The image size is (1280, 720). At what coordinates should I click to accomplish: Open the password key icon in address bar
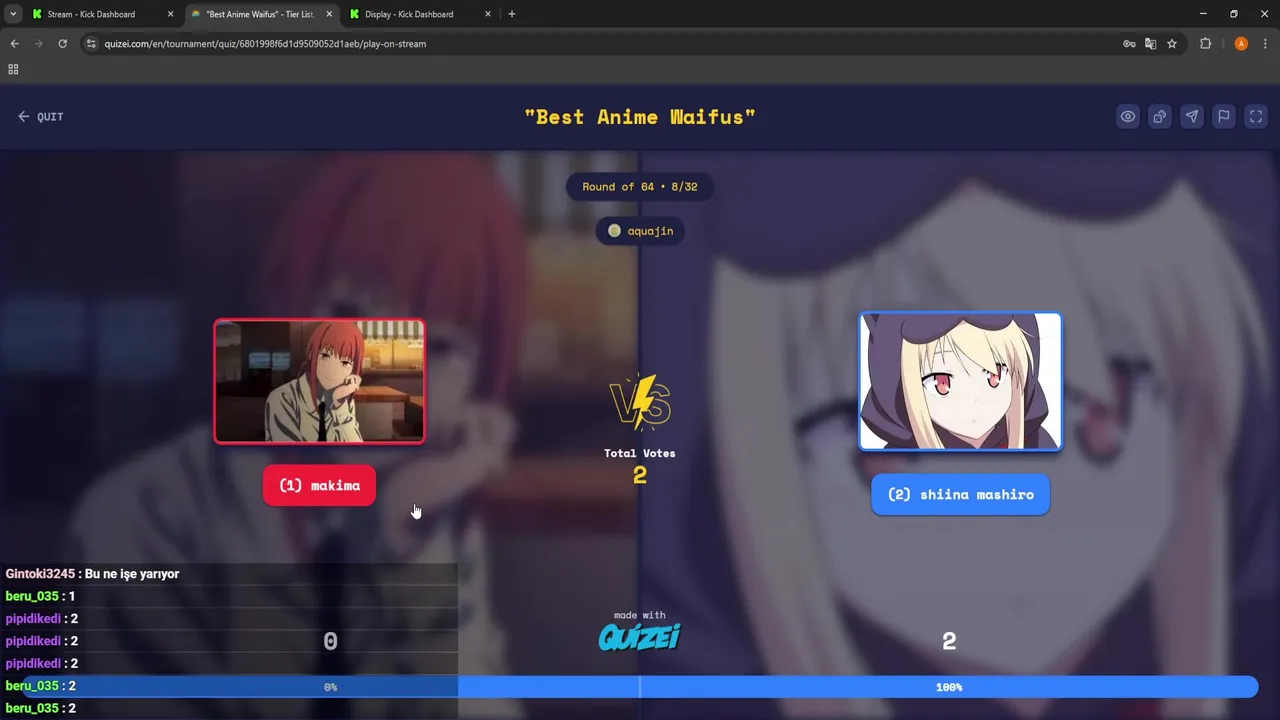1129,44
